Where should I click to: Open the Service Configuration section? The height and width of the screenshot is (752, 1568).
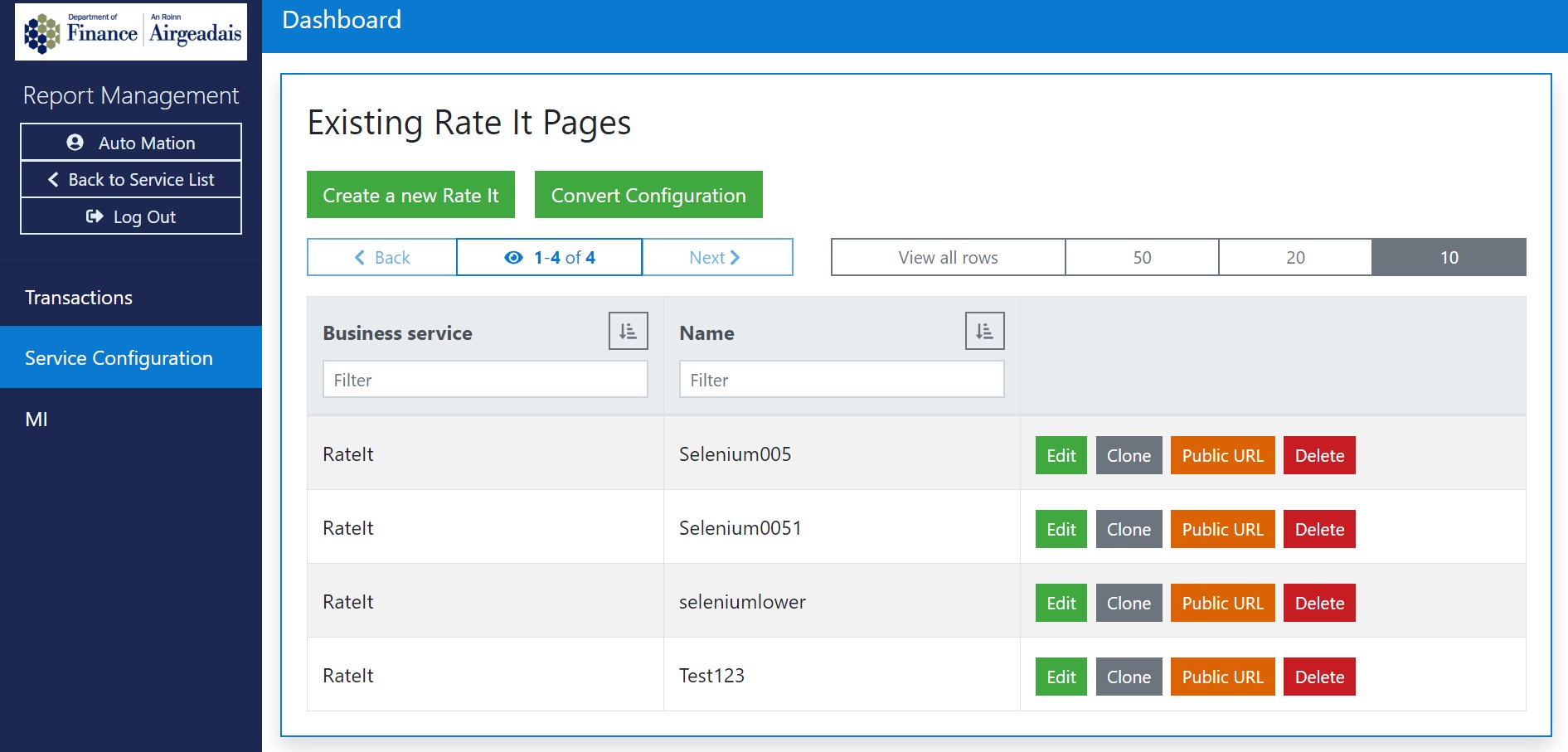[x=131, y=357]
